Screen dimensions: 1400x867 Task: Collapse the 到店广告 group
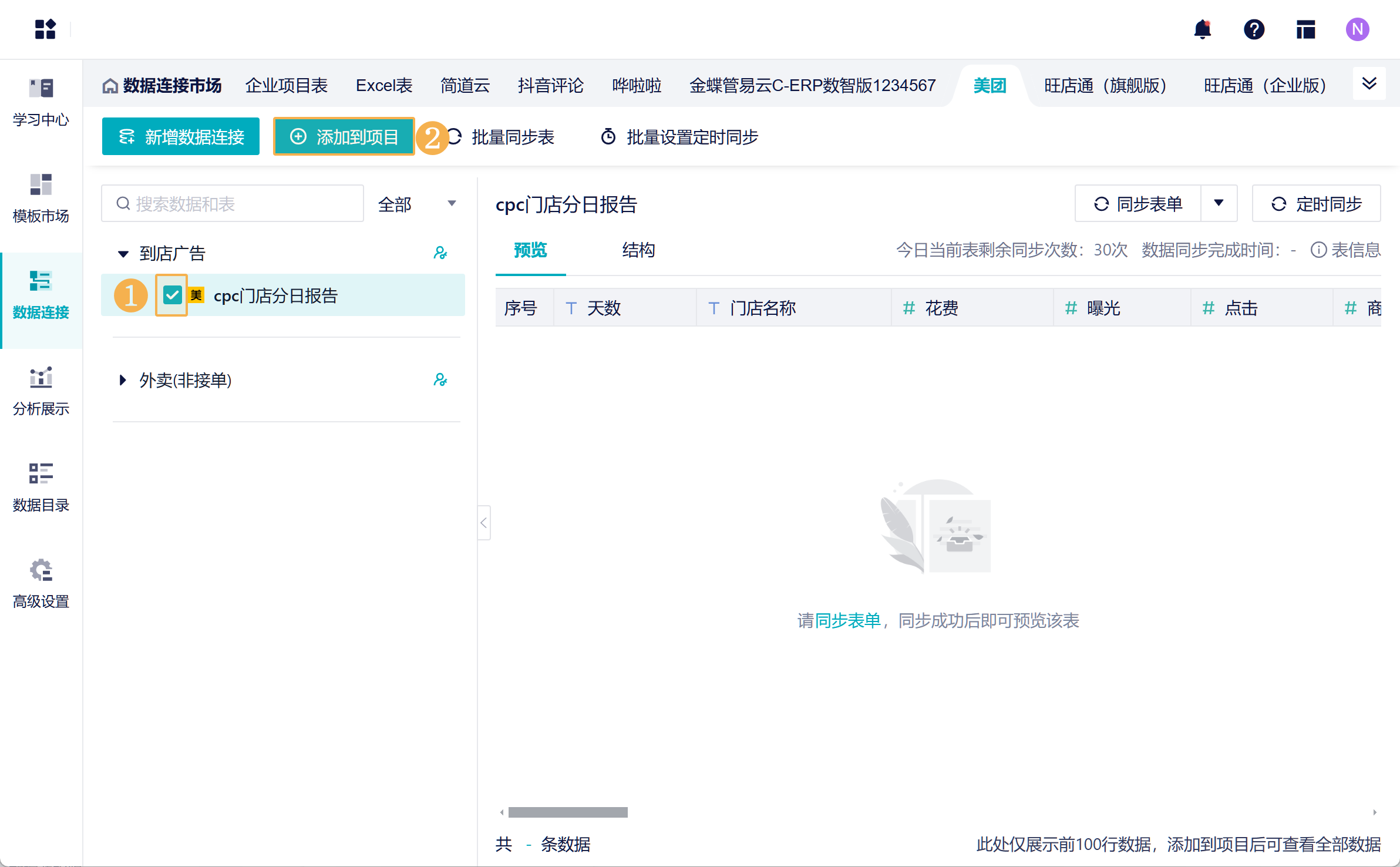pyautogui.click(x=123, y=254)
